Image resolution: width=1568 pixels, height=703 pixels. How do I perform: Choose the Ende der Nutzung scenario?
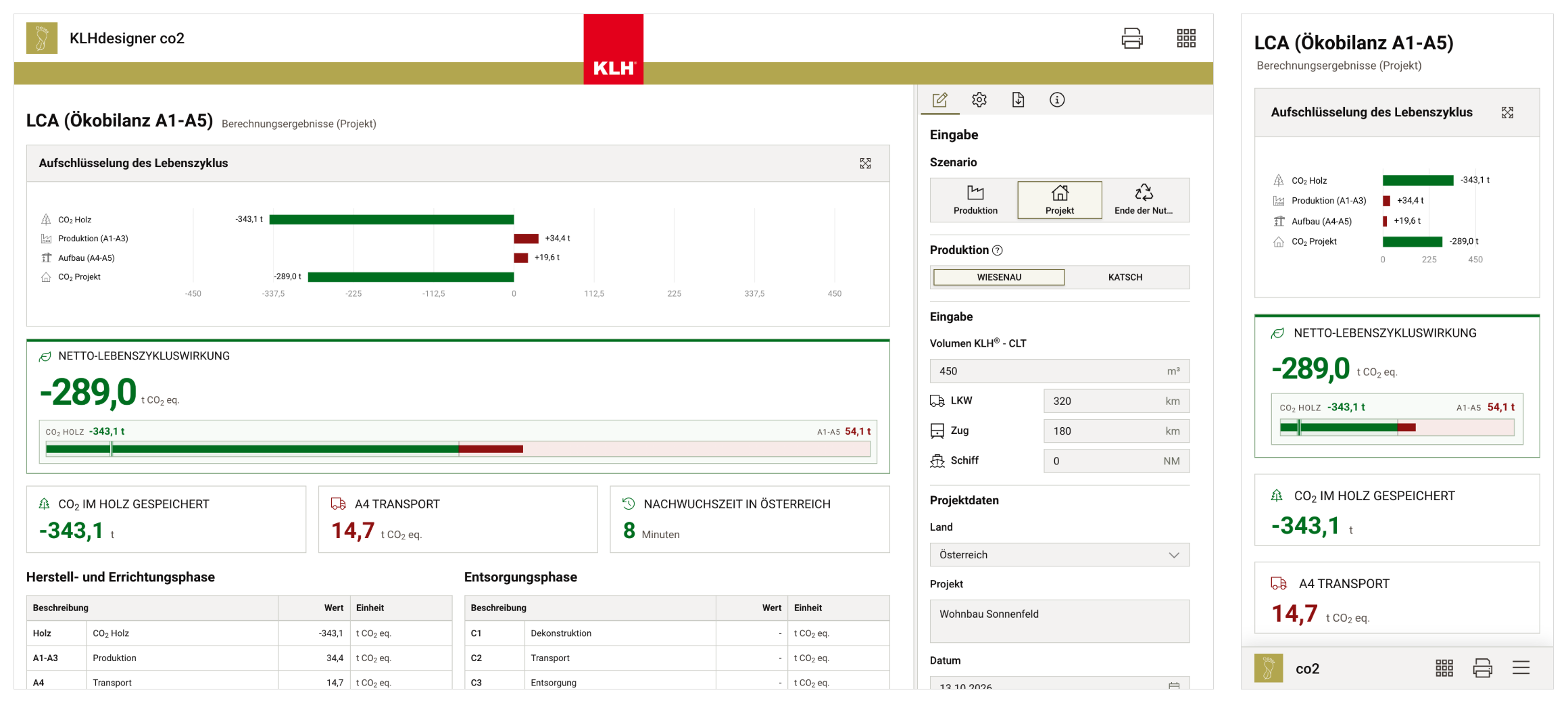pos(1144,200)
